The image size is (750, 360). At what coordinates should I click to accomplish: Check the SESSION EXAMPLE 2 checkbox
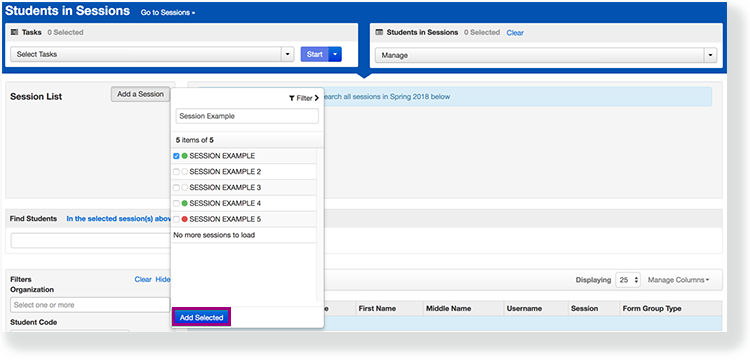(x=176, y=172)
